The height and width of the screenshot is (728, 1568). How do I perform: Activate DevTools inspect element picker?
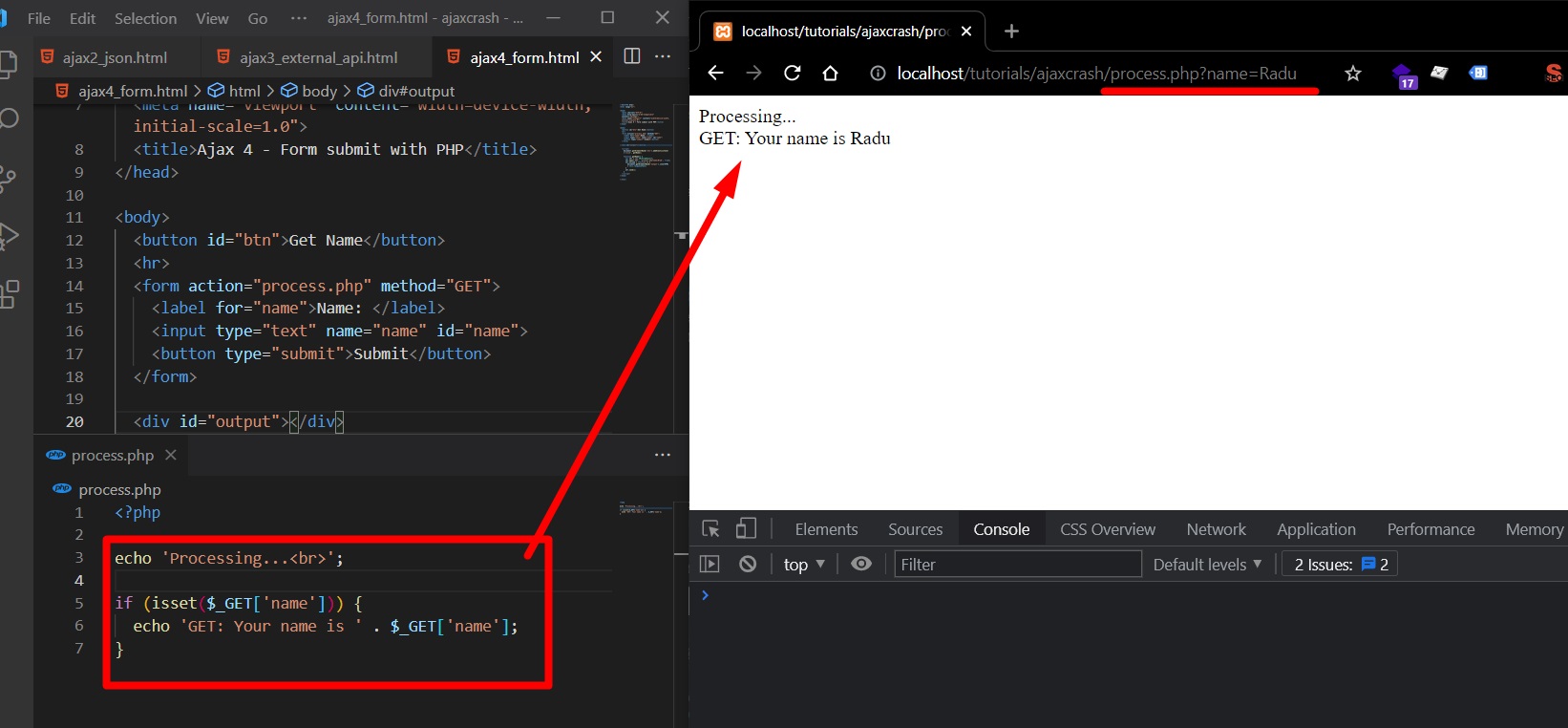pos(710,528)
